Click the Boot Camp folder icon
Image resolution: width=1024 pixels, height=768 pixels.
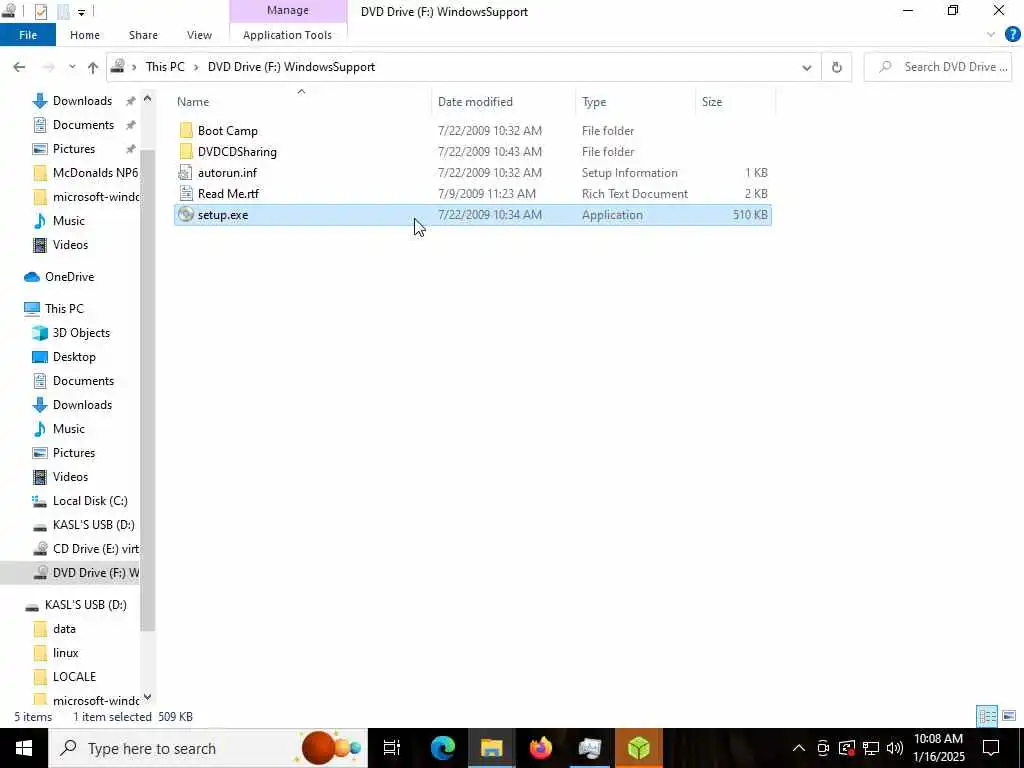[186, 131]
